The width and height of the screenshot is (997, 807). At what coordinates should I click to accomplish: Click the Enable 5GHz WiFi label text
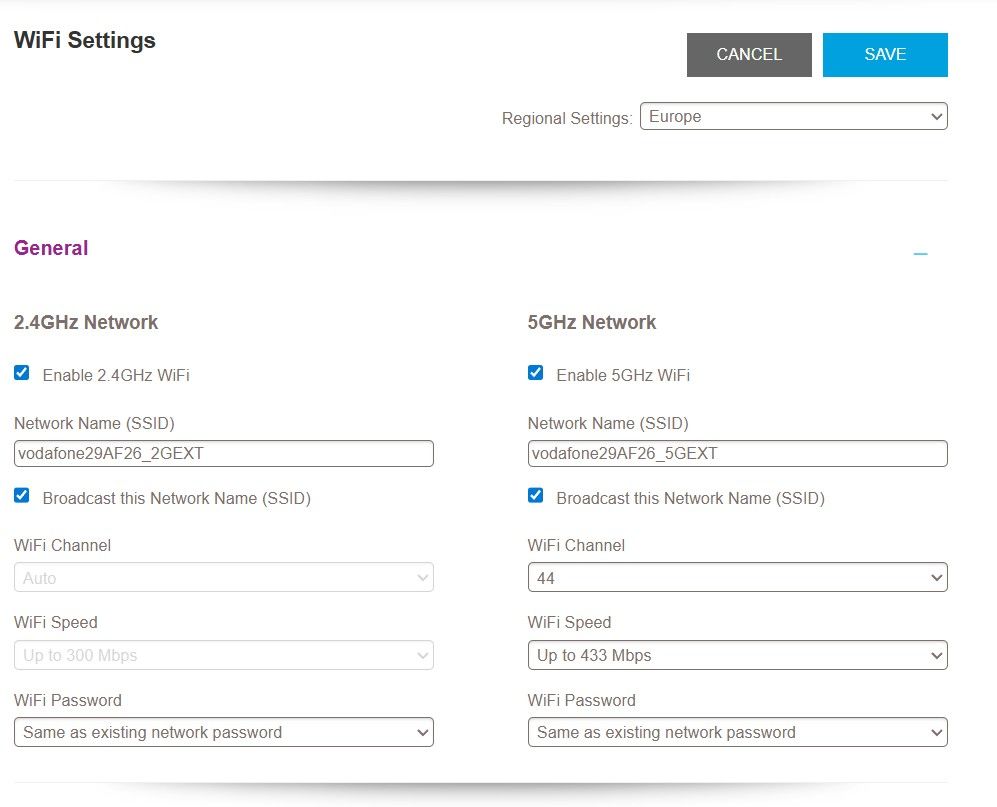point(623,375)
